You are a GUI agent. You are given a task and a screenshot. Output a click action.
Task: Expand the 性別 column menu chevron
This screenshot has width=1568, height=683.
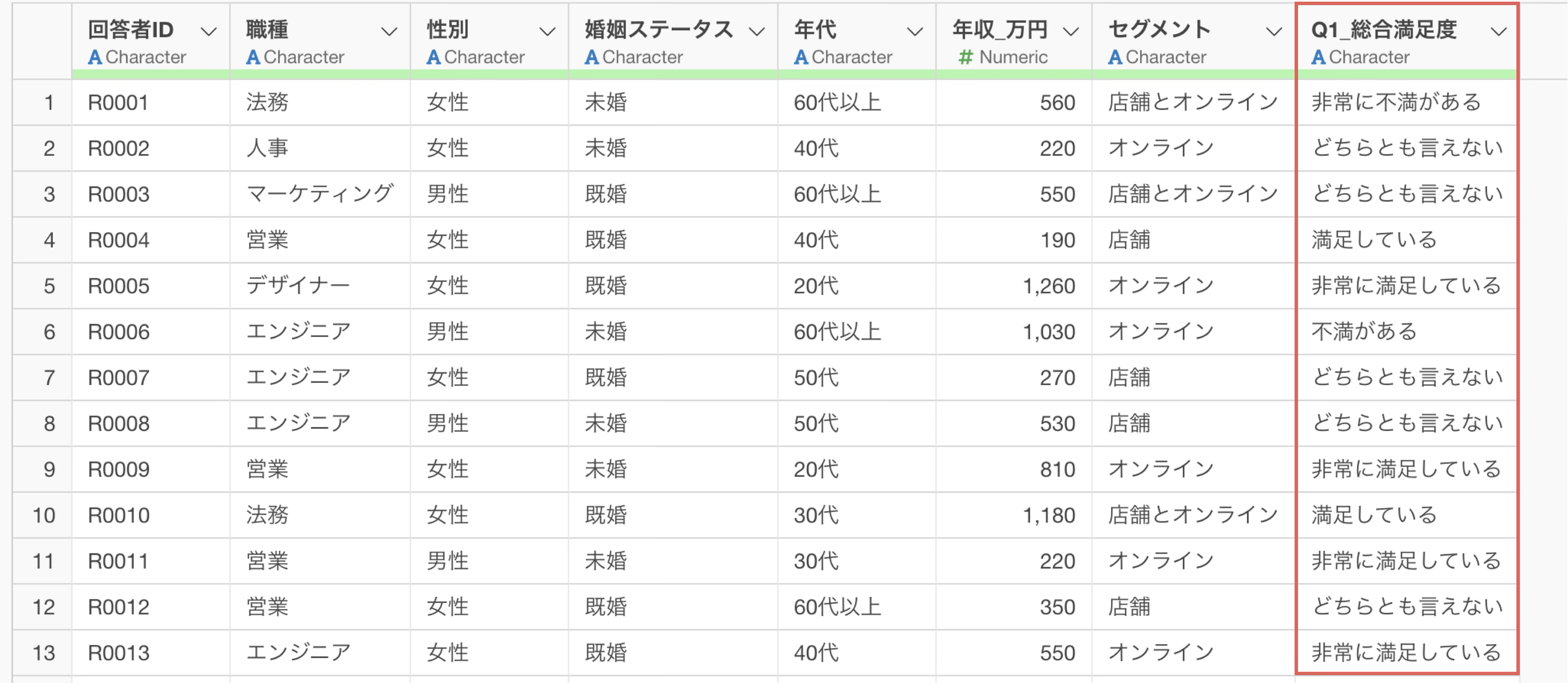(547, 32)
